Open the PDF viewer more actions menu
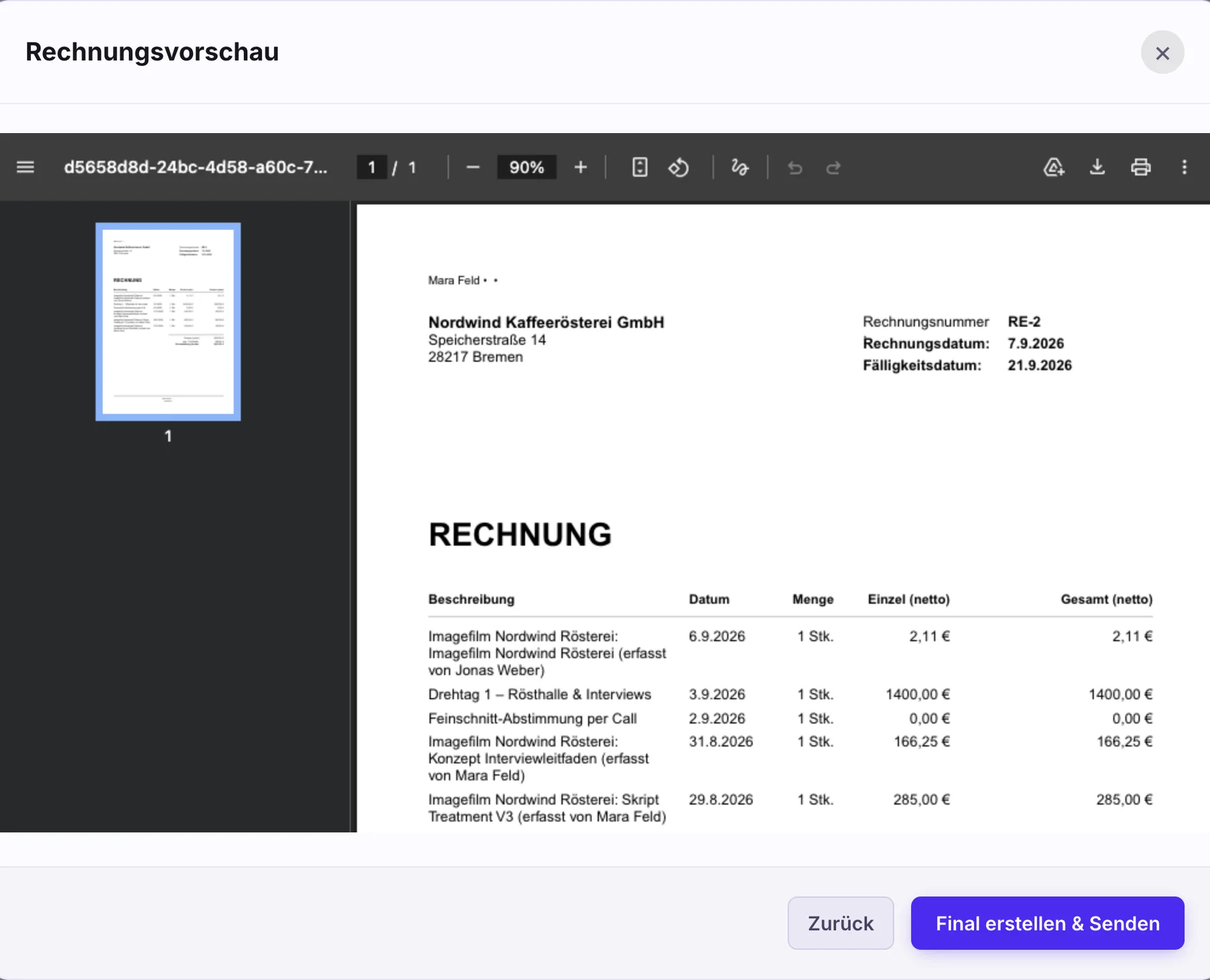Image resolution: width=1210 pixels, height=980 pixels. click(x=1184, y=167)
